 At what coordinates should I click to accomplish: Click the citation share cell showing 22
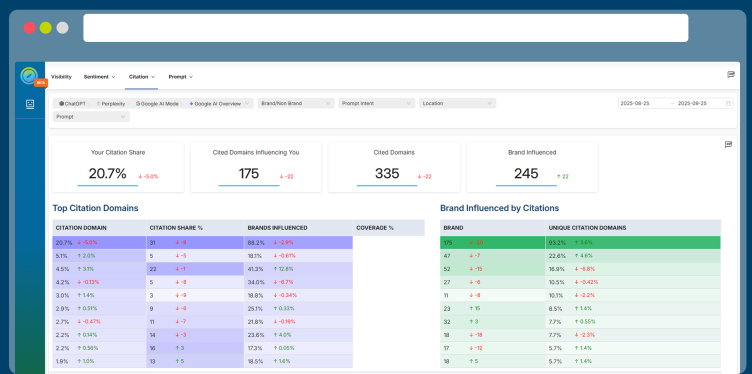pyautogui.click(x=195, y=269)
